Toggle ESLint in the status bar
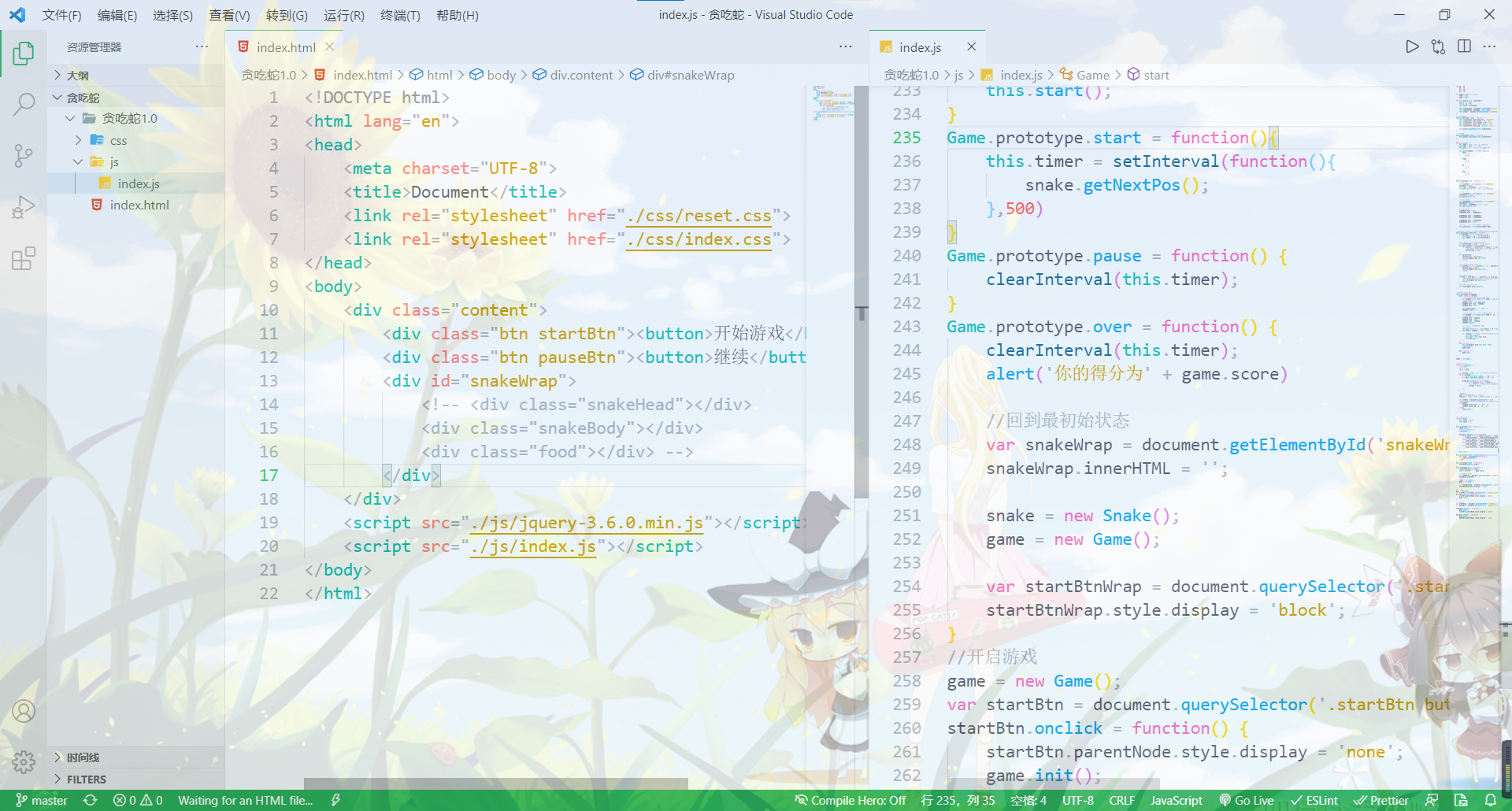Image resolution: width=1512 pixels, height=811 pixels. (1314, 800)
